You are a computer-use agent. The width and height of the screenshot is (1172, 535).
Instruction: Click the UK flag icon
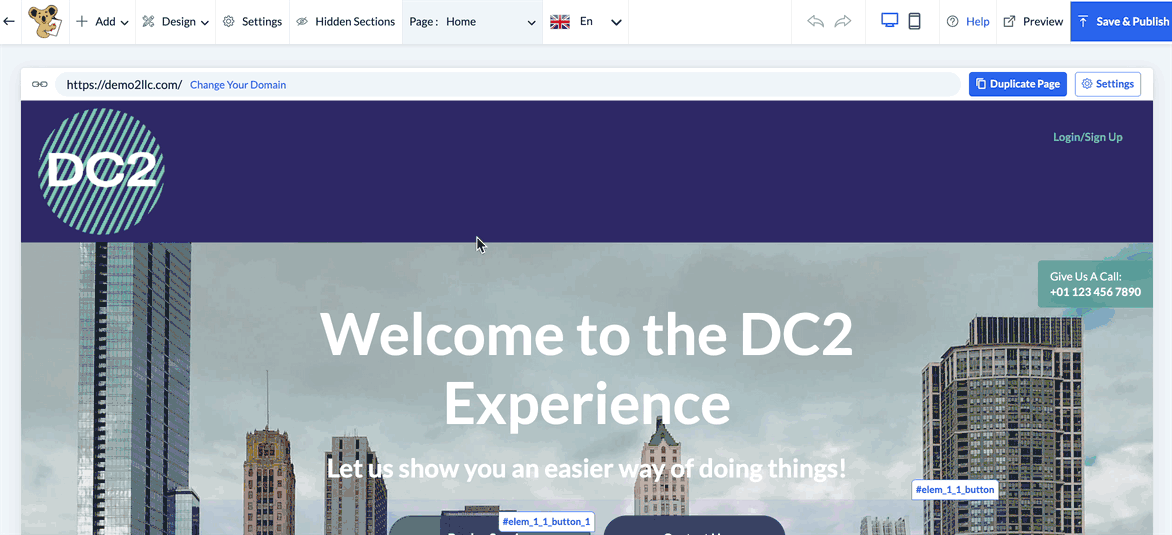point(560,22)
